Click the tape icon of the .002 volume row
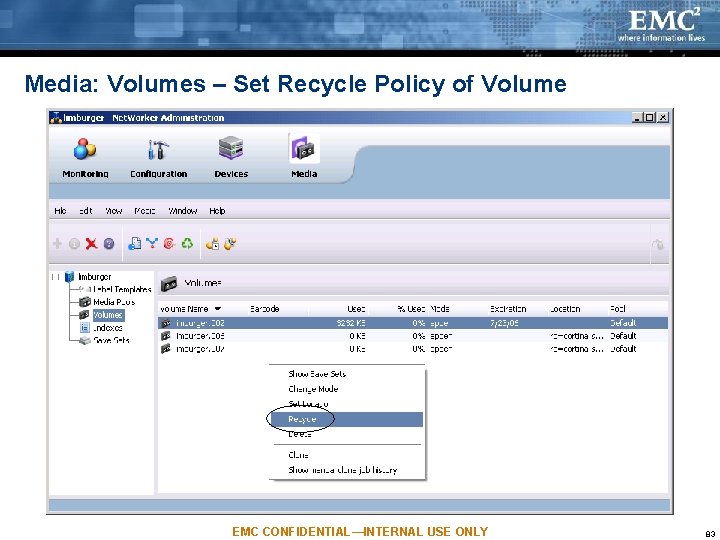Viewport: 720px width, 540px height. point(166,323)
